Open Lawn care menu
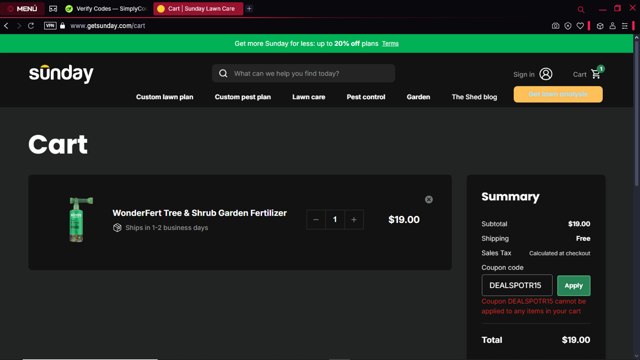Image resolution: width=640 pixels, height=360 pixels. click(309, 97)
